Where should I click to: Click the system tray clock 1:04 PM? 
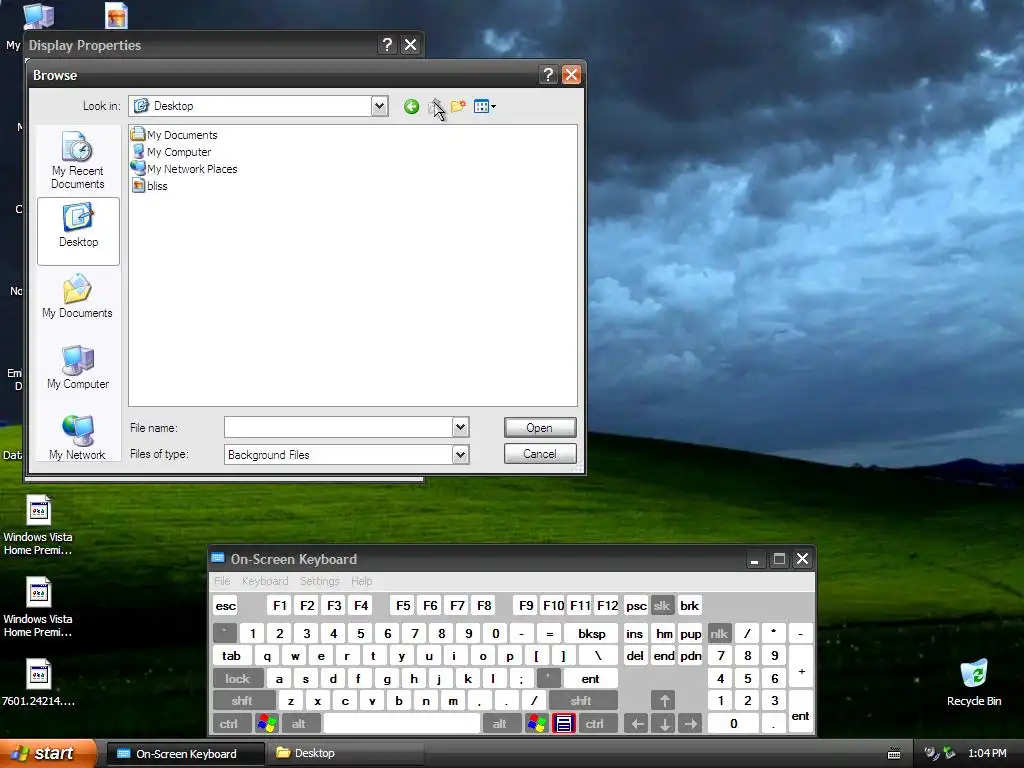[987, 753]
